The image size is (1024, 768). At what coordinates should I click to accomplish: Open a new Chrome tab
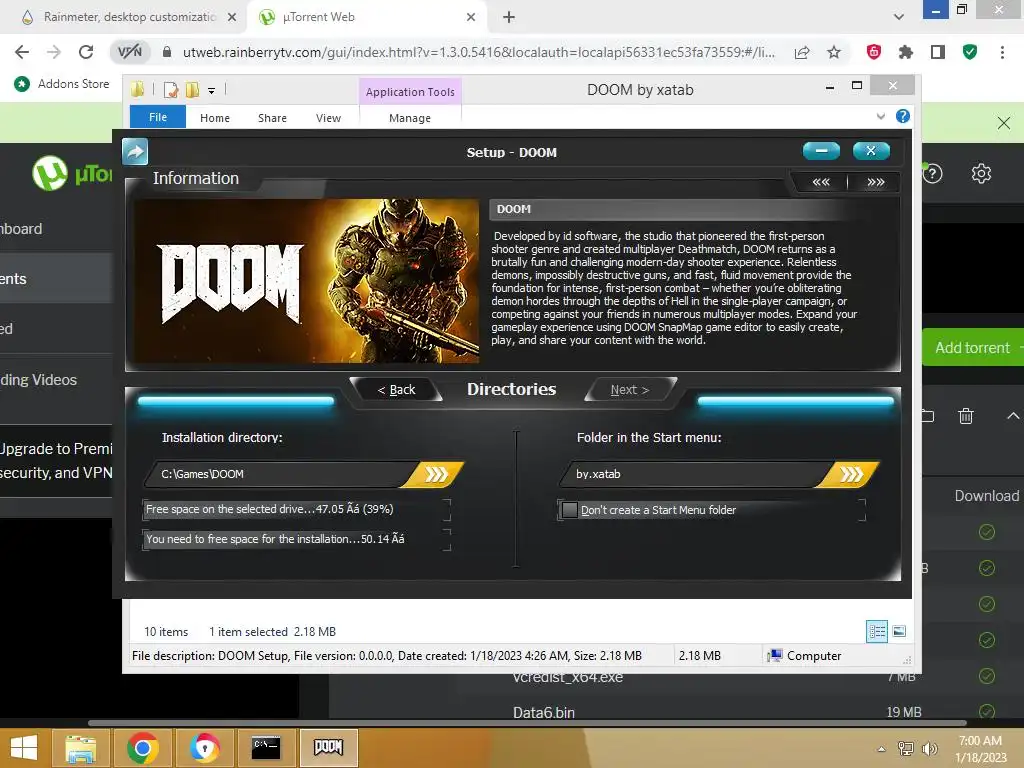coord(509,17)
